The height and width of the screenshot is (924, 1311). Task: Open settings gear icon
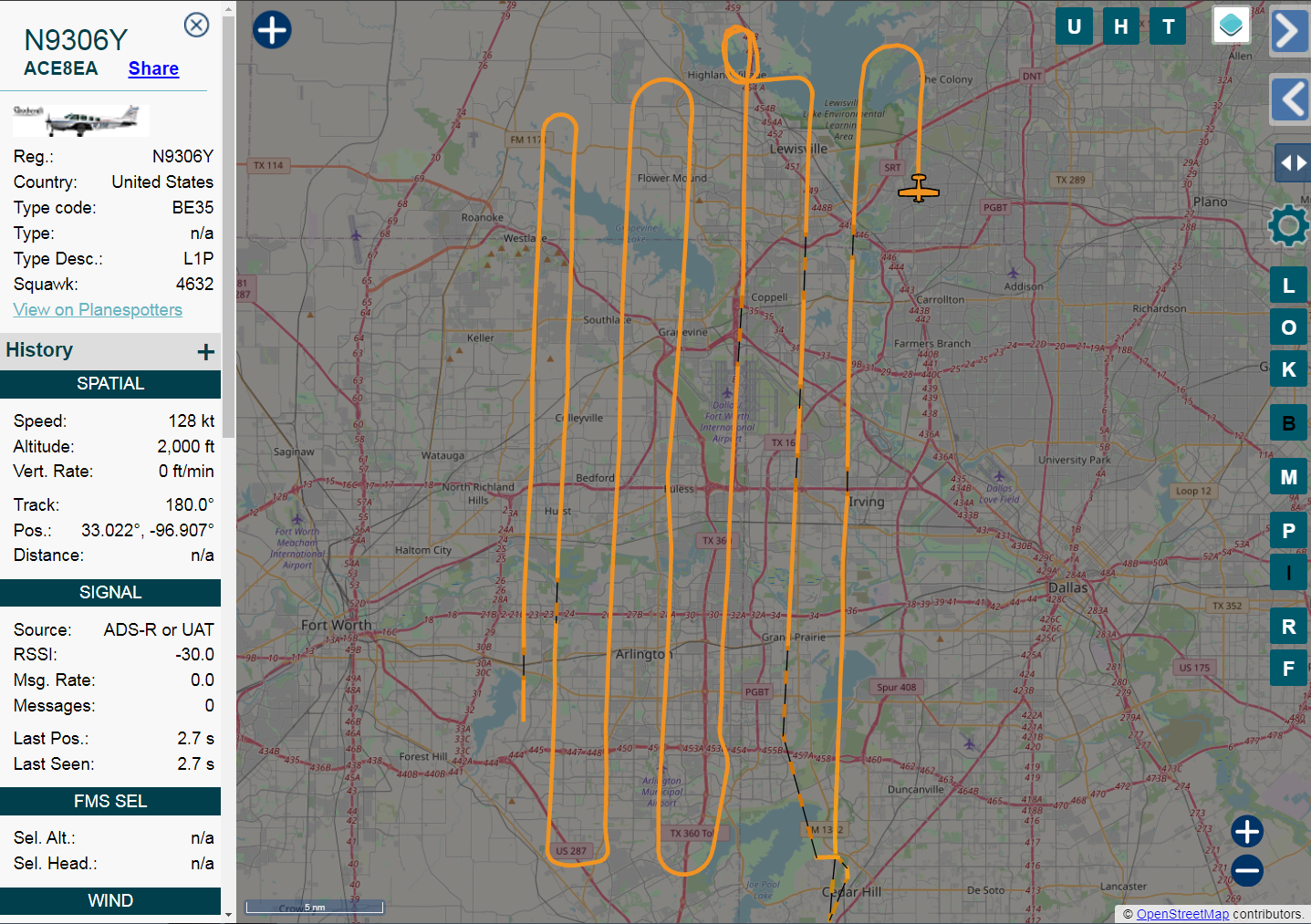tap(1288, 225)
